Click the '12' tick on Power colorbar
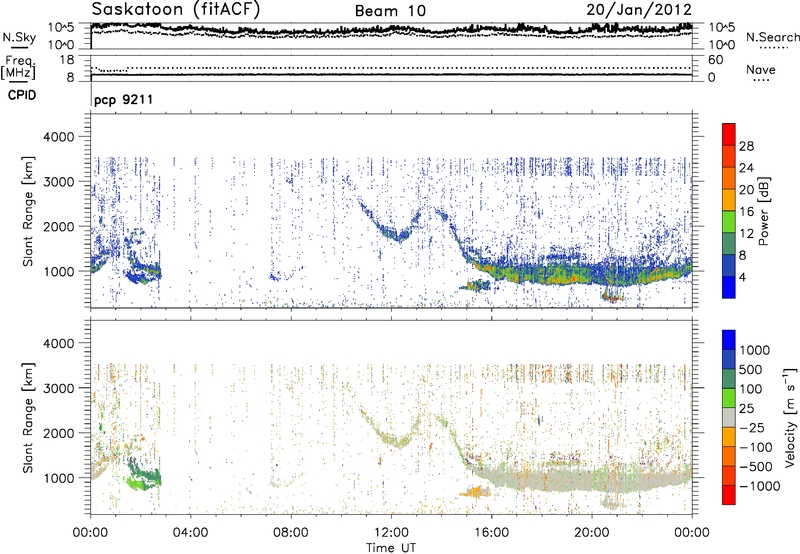Screen dimensions: 800x554 pyautogui.click(x=746, y=234)
